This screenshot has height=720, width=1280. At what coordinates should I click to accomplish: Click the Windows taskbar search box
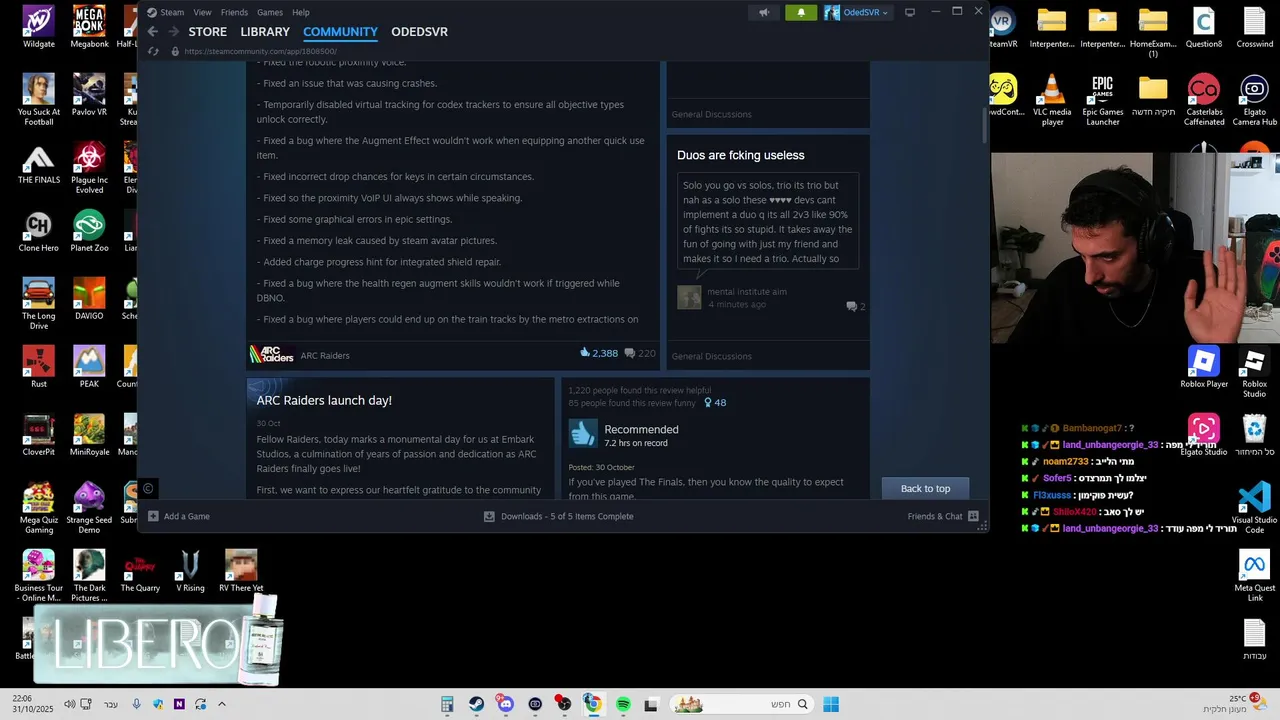(740, 704)
